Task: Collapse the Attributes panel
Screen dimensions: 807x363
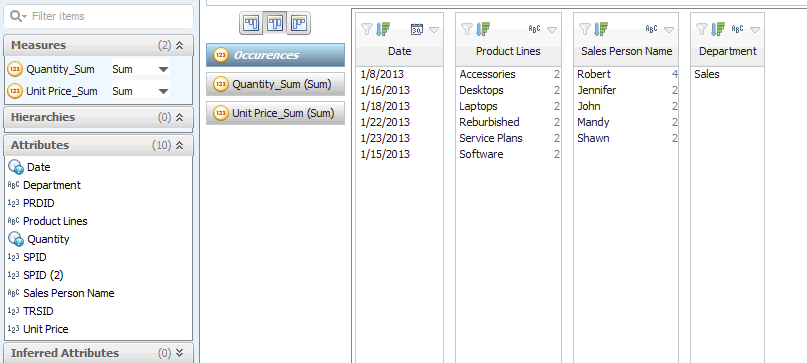Action: [x=179, y=145]
